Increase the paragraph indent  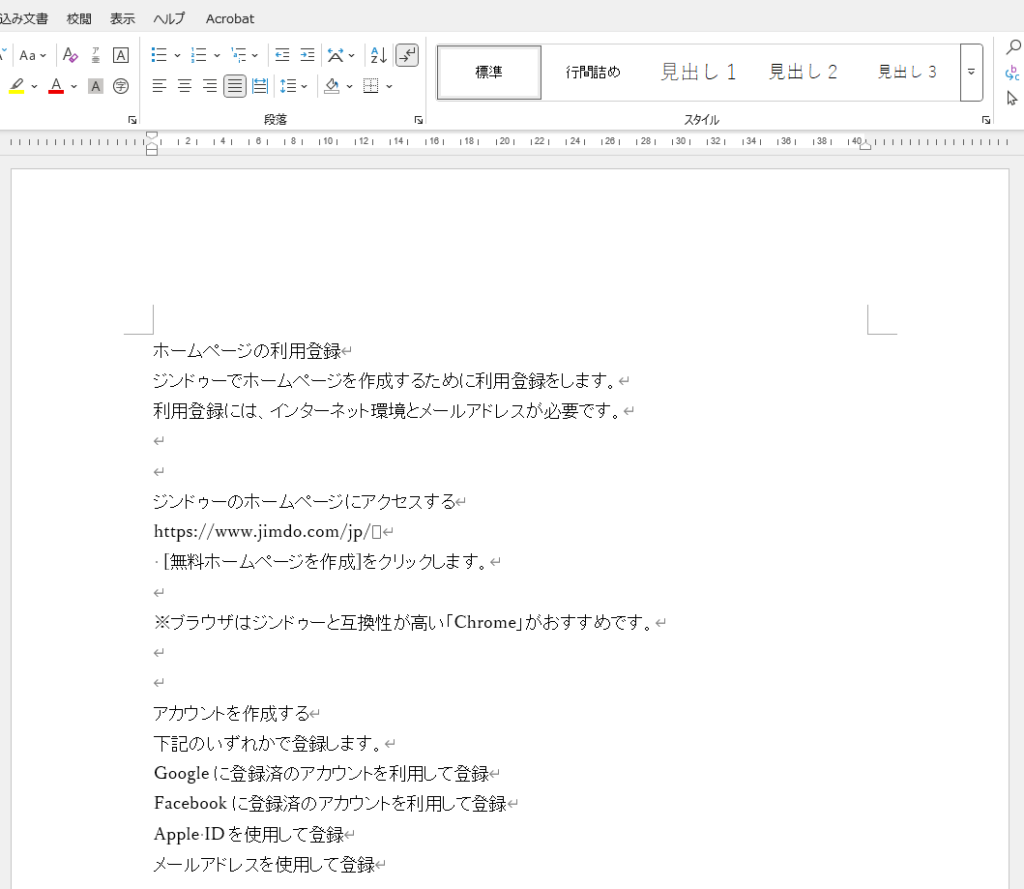tap(307, 55)
